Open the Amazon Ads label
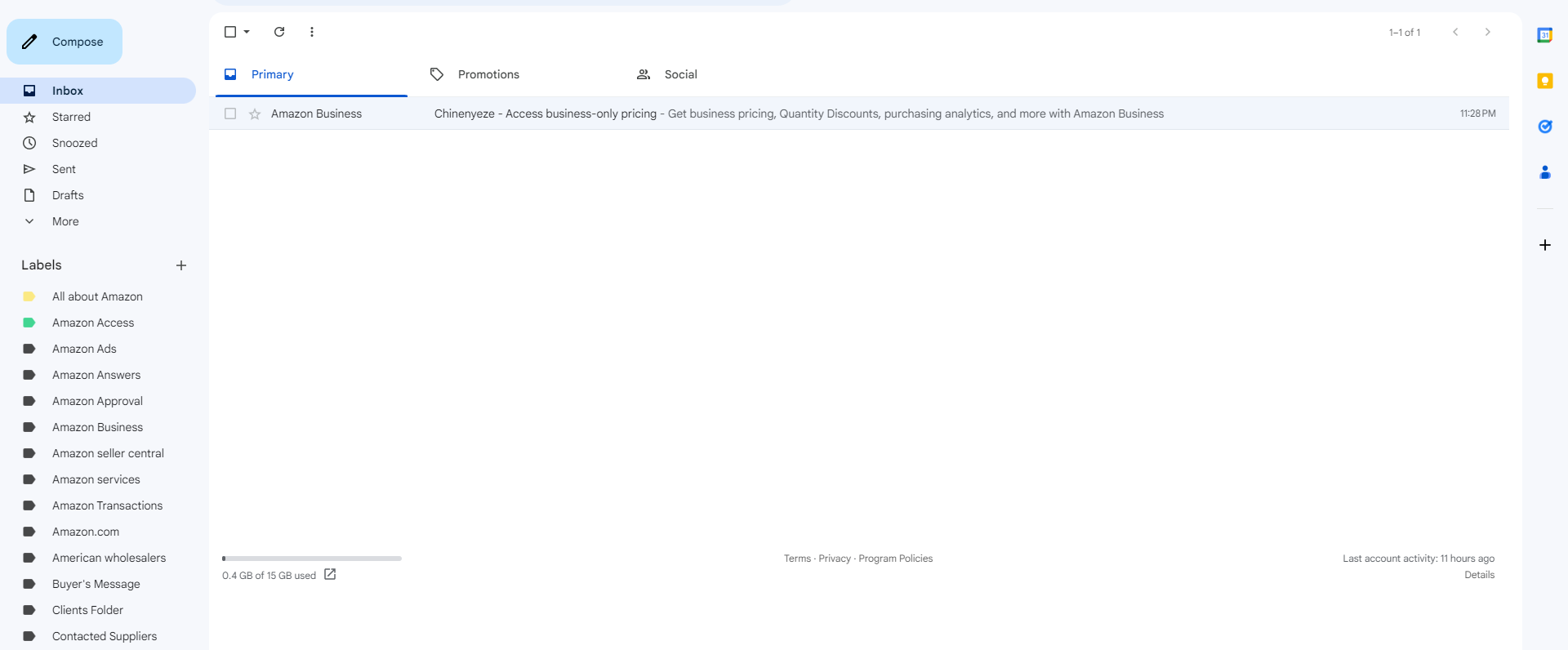The width and height of the screenshot is (1568, 650). pyautogui.click(x=98, y=349)
